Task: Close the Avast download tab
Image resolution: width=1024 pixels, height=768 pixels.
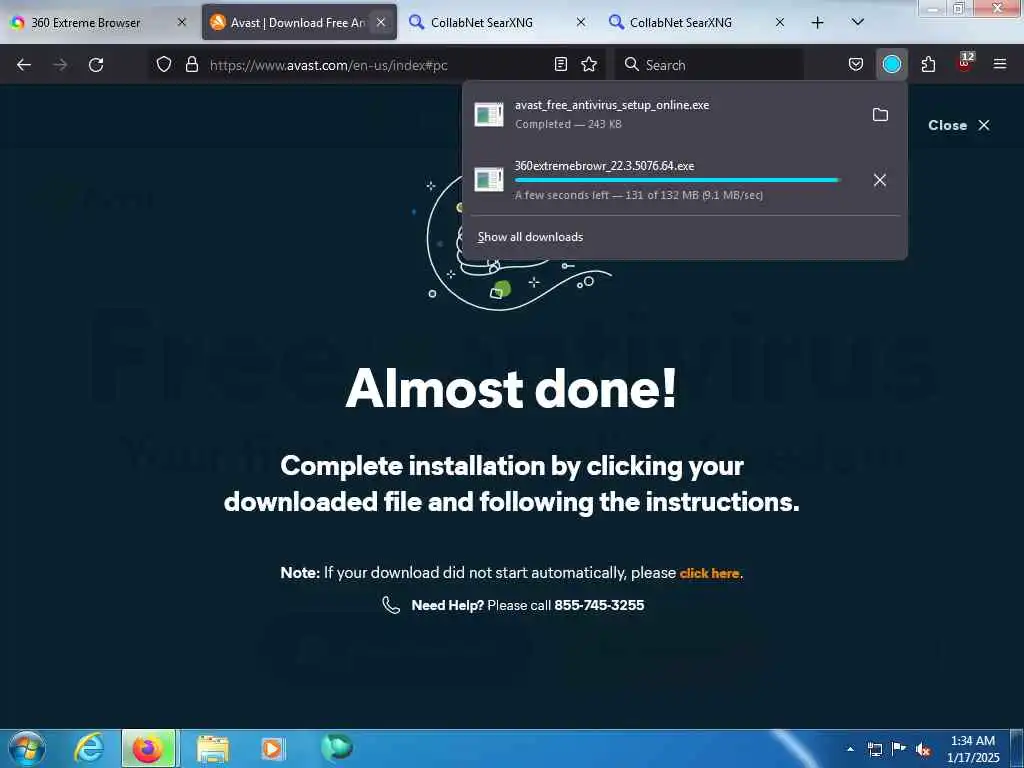Action: [x=381, y=22]
